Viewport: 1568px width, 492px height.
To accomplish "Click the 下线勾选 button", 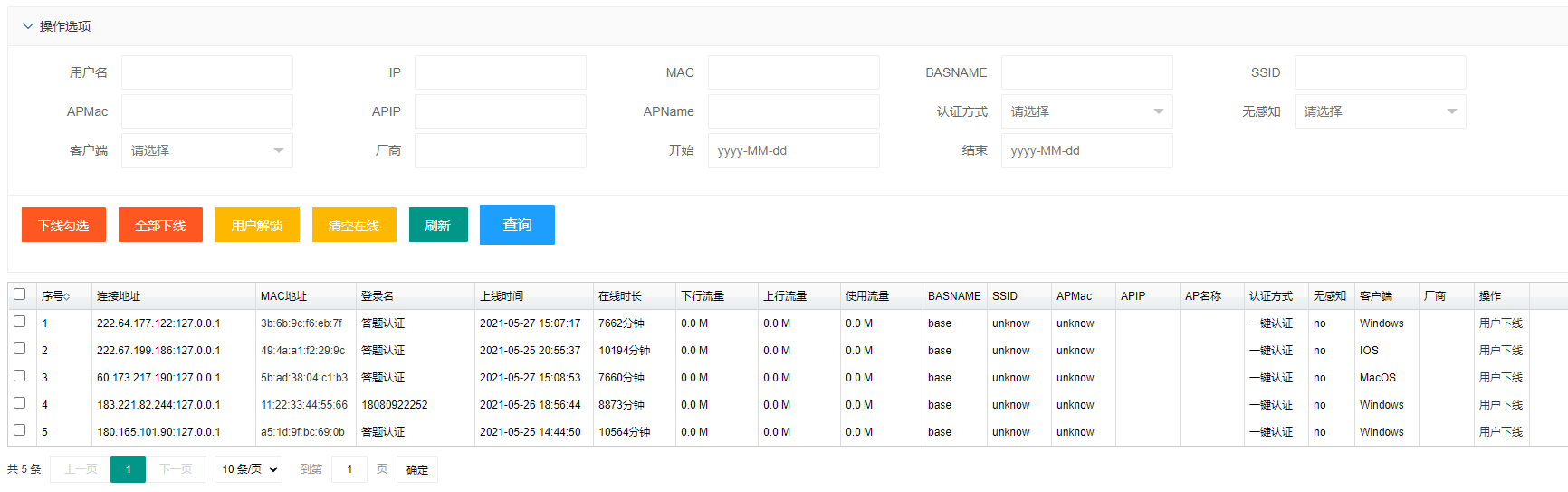I will [63, 225].
